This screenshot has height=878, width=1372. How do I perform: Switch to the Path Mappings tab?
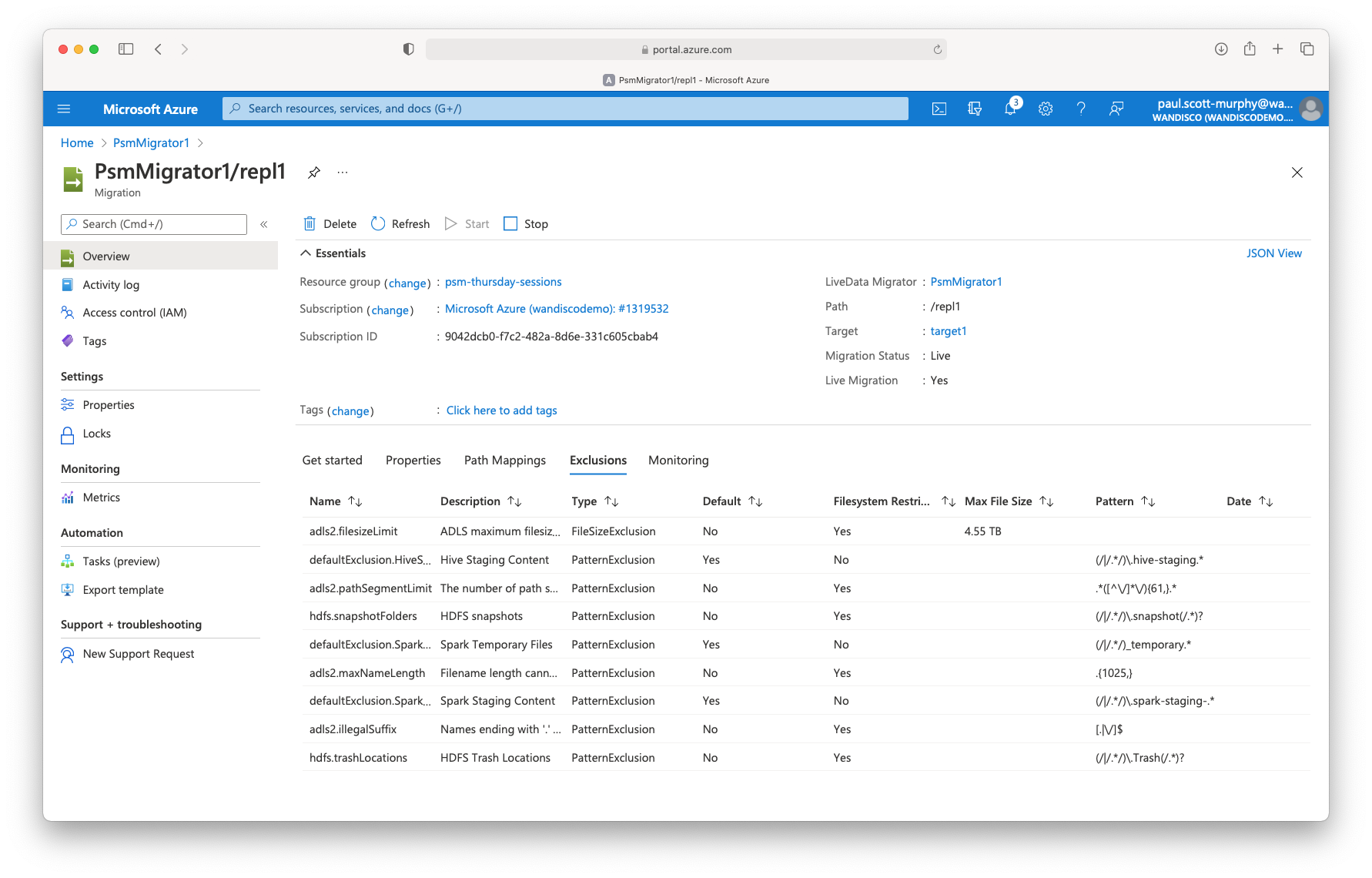504,461
